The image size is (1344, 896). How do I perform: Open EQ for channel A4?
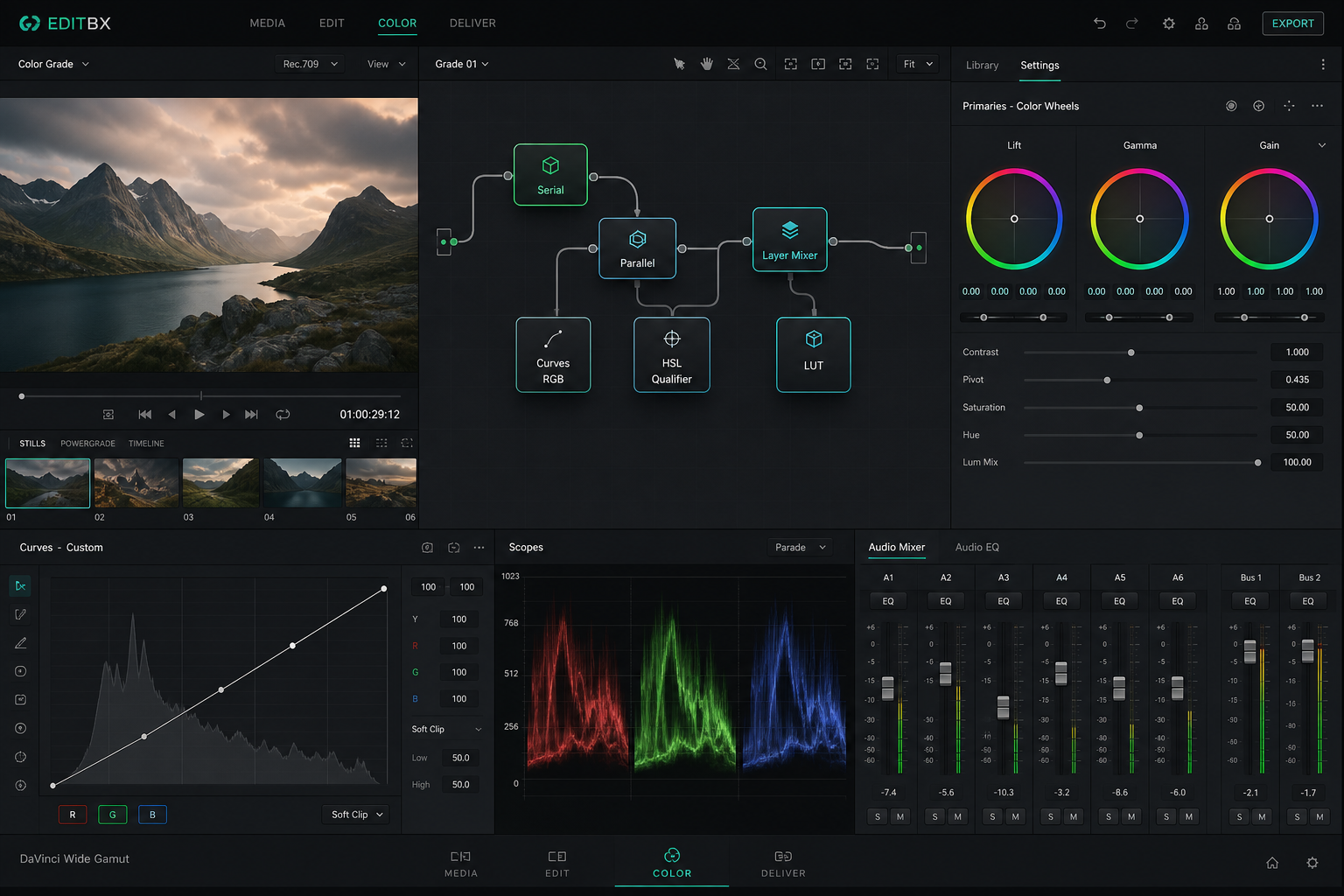1061,601
